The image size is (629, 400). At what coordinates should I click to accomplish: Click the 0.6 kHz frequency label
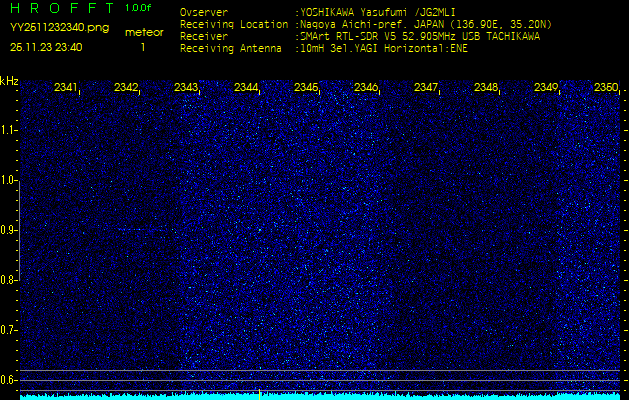[7, 380]
